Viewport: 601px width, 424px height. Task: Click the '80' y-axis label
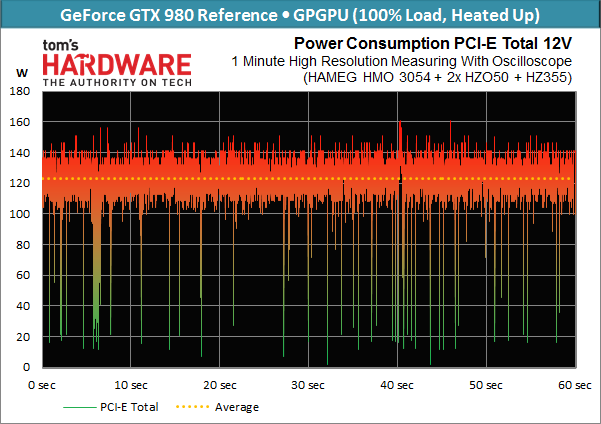(23, 245)
